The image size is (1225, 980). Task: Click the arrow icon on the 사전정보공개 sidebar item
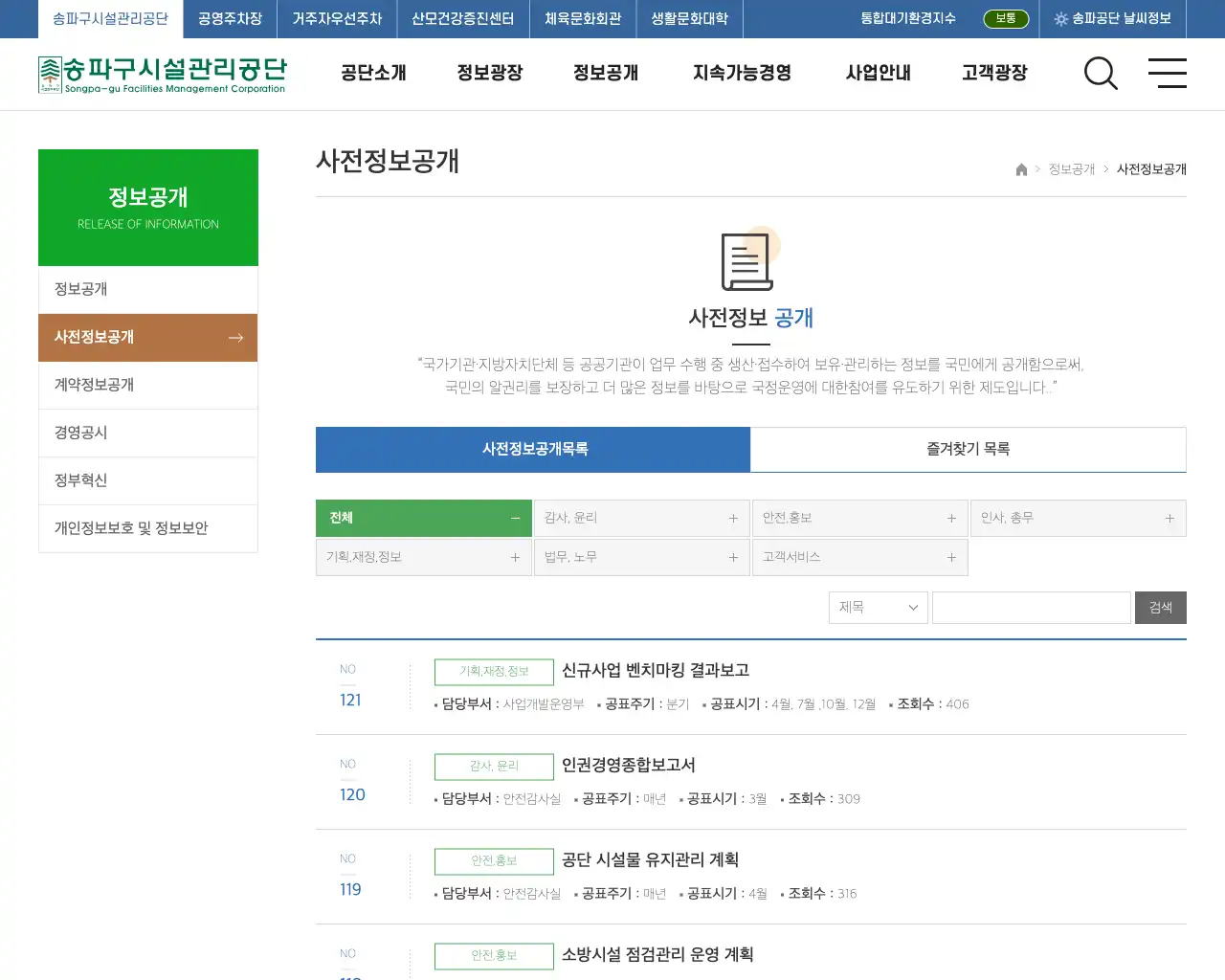pyautogui.click(x=235, y=337)
